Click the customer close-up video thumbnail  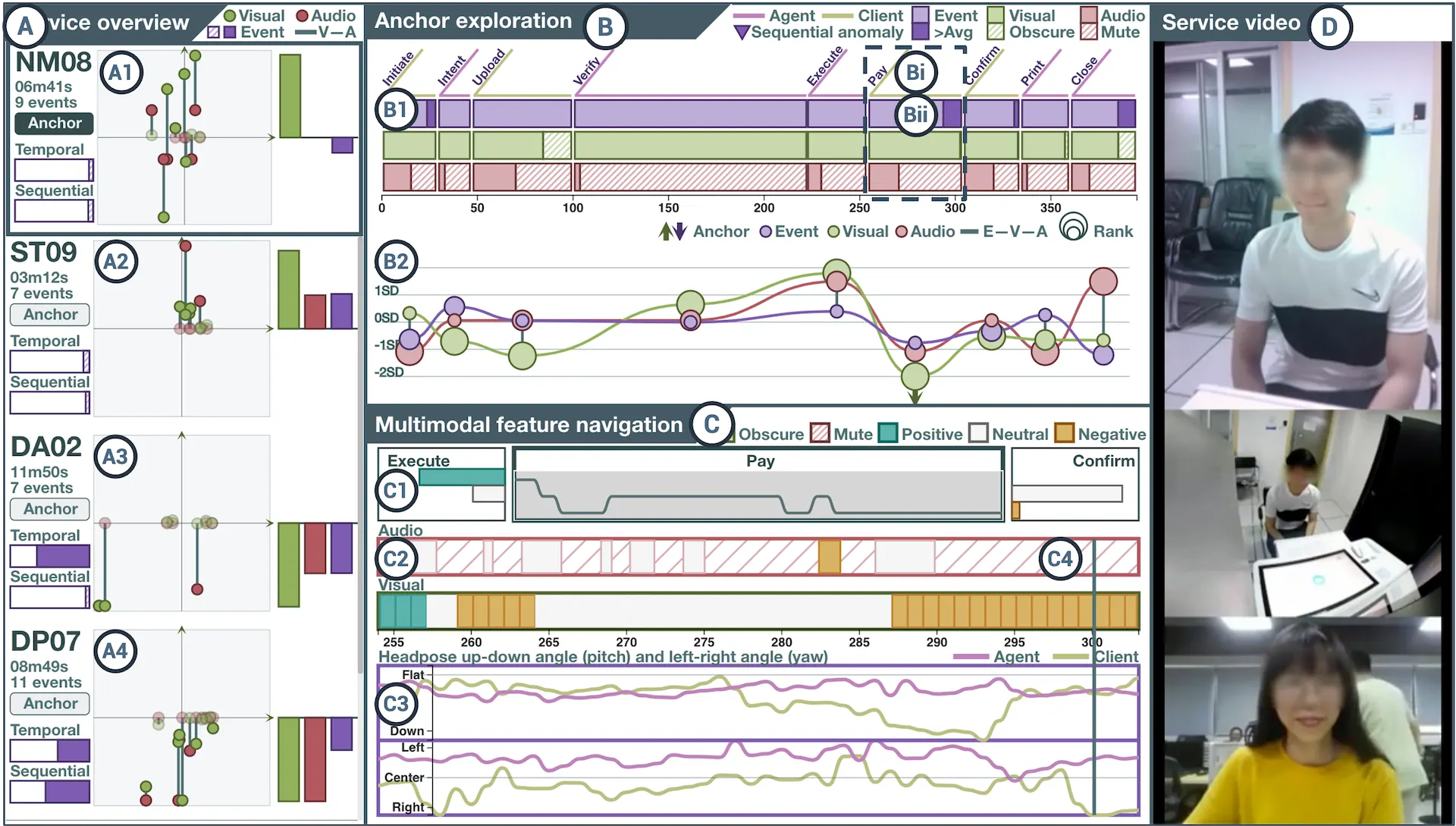tap(1303, 721)
